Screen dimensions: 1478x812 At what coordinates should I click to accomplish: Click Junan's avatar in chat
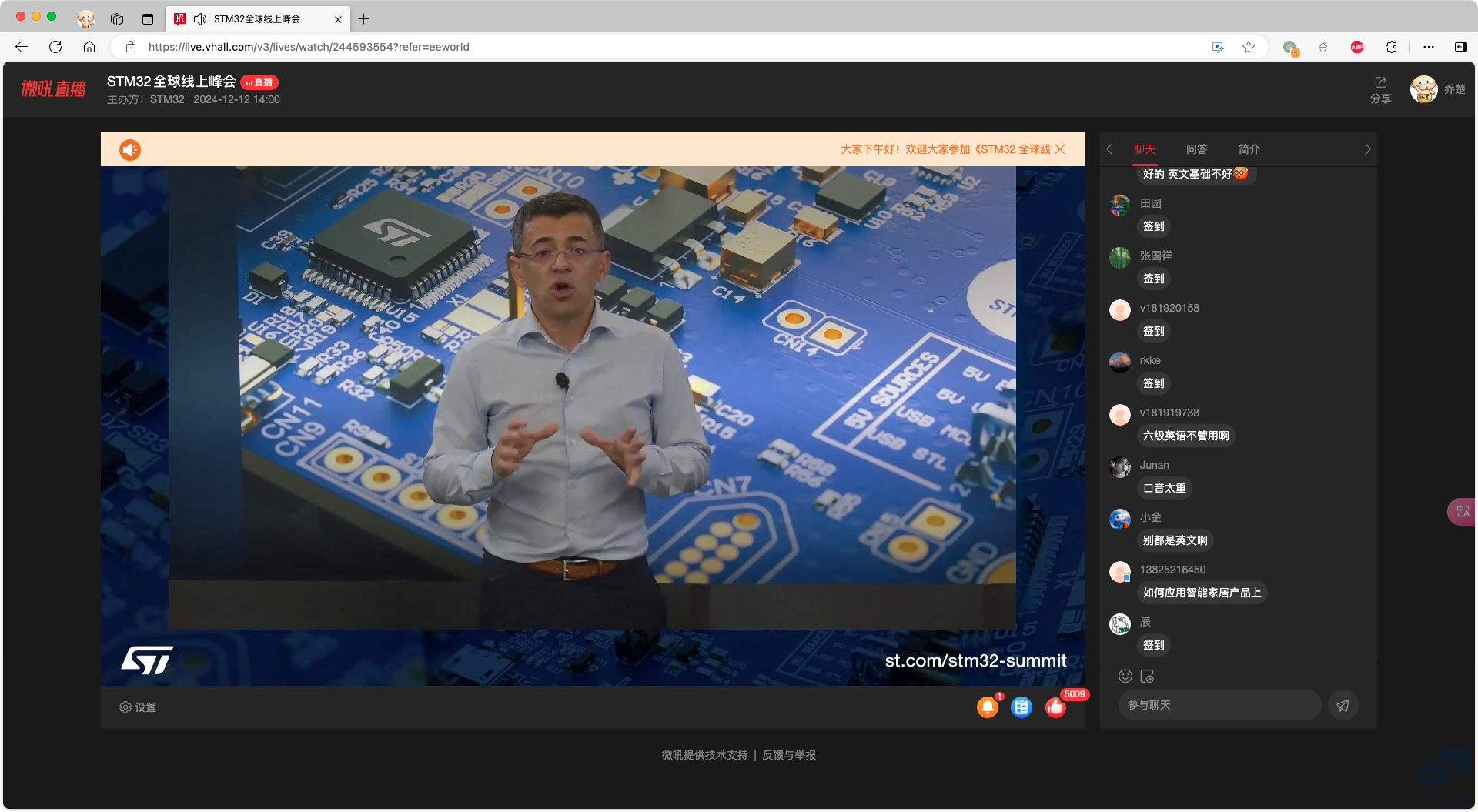click(1120, 467)
